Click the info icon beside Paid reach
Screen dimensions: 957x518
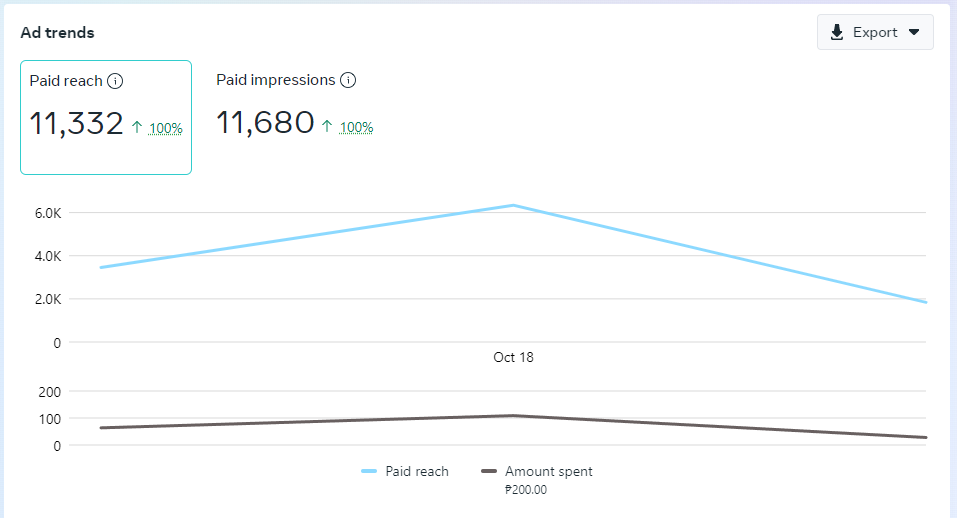pos(115,81)
